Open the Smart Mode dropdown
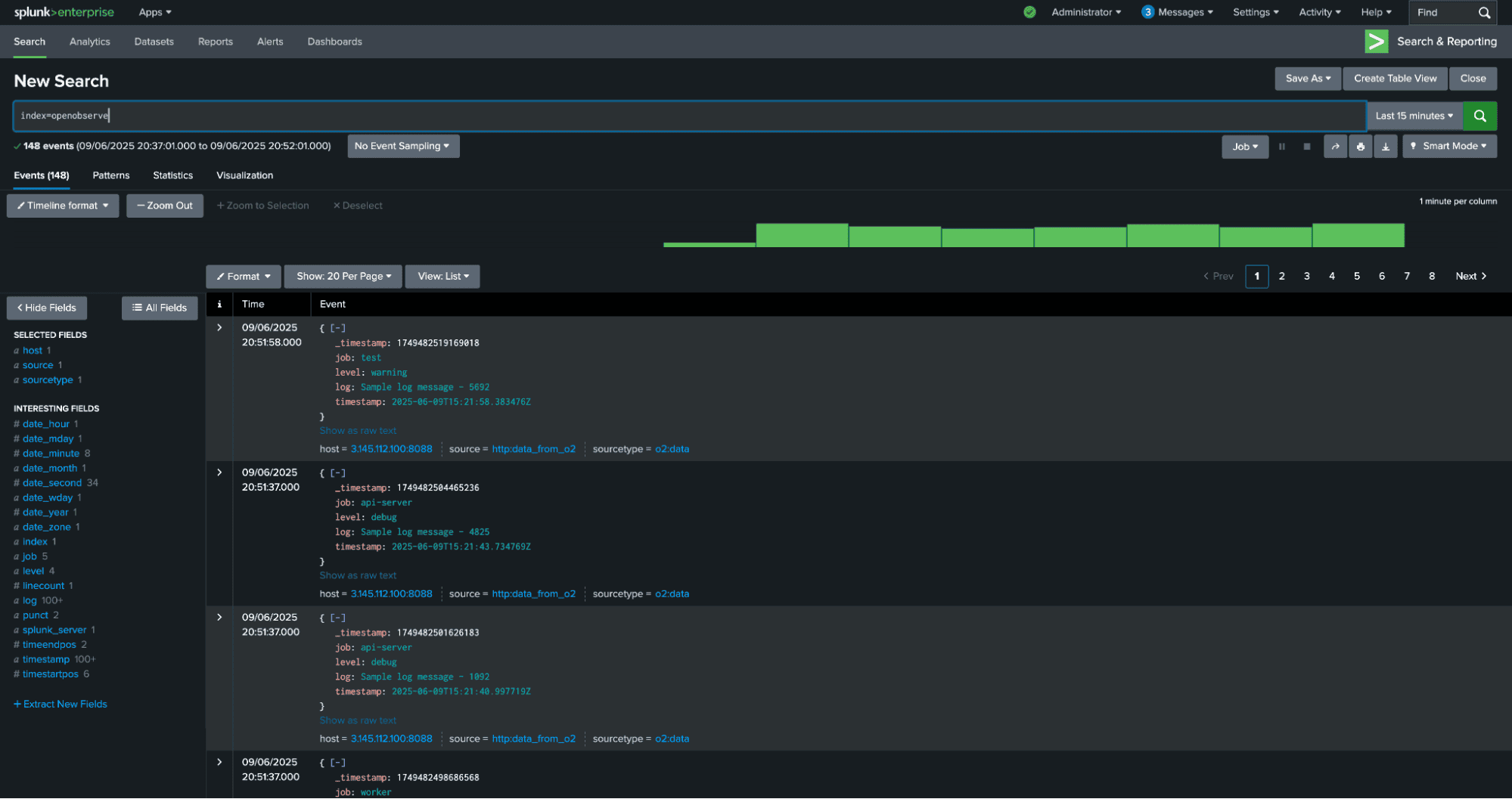 [1449, 146]
